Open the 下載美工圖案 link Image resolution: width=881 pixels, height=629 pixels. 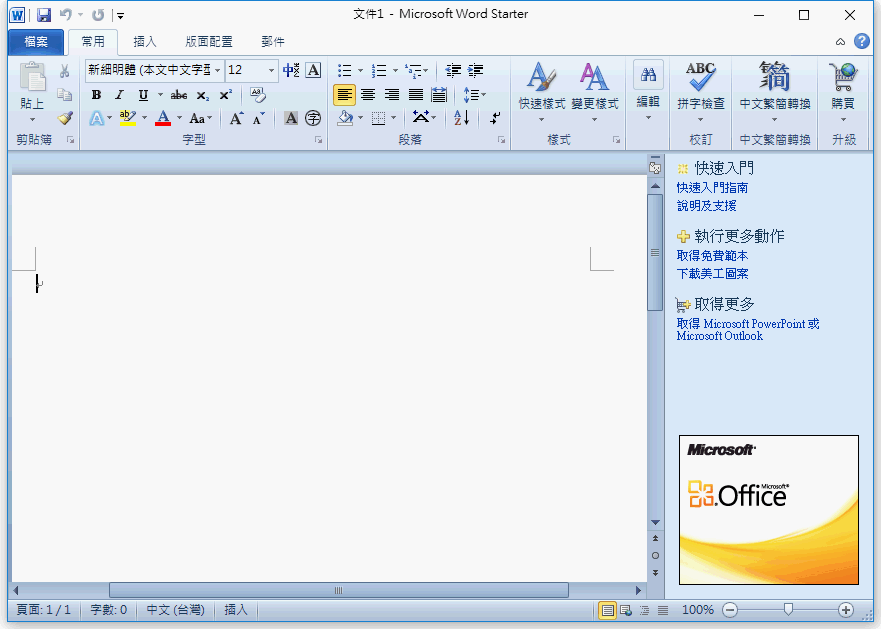[x=712, y=274]
